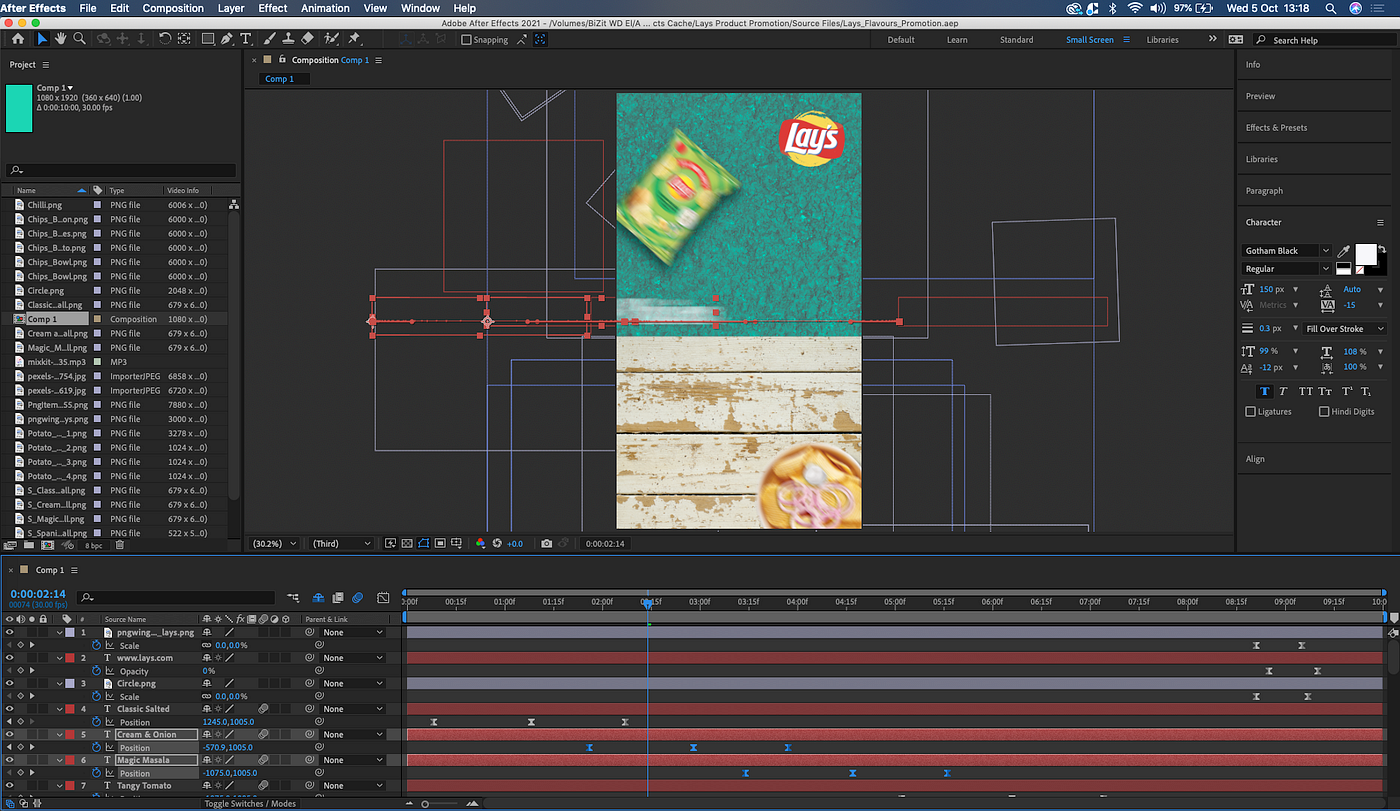Open grid and guide options
Image resolution: width=1400 pixels, height=811 pixels.
pos(457,543)
